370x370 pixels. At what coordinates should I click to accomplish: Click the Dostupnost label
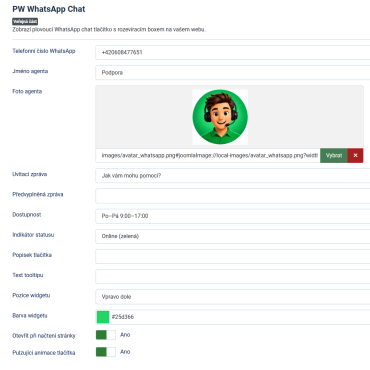(27, 214)
